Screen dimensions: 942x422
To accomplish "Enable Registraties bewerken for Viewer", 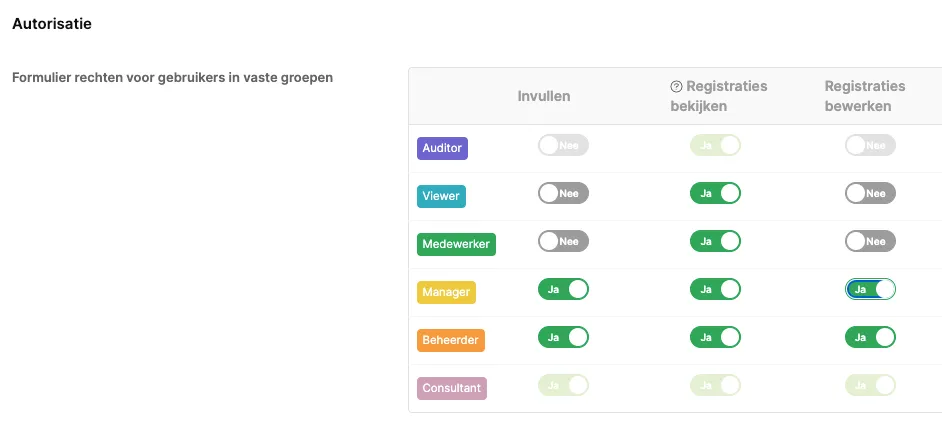I will coord(870,193).
